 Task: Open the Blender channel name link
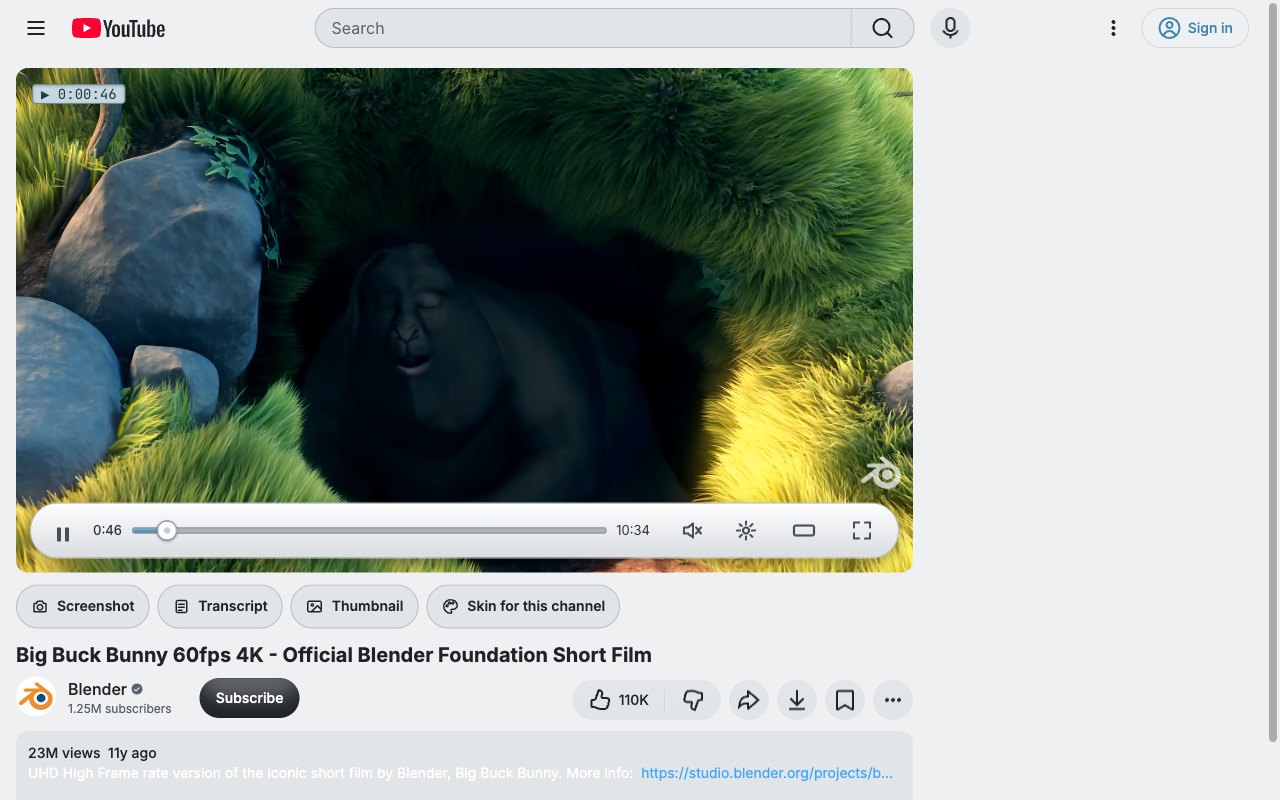(x=97, y=689)
